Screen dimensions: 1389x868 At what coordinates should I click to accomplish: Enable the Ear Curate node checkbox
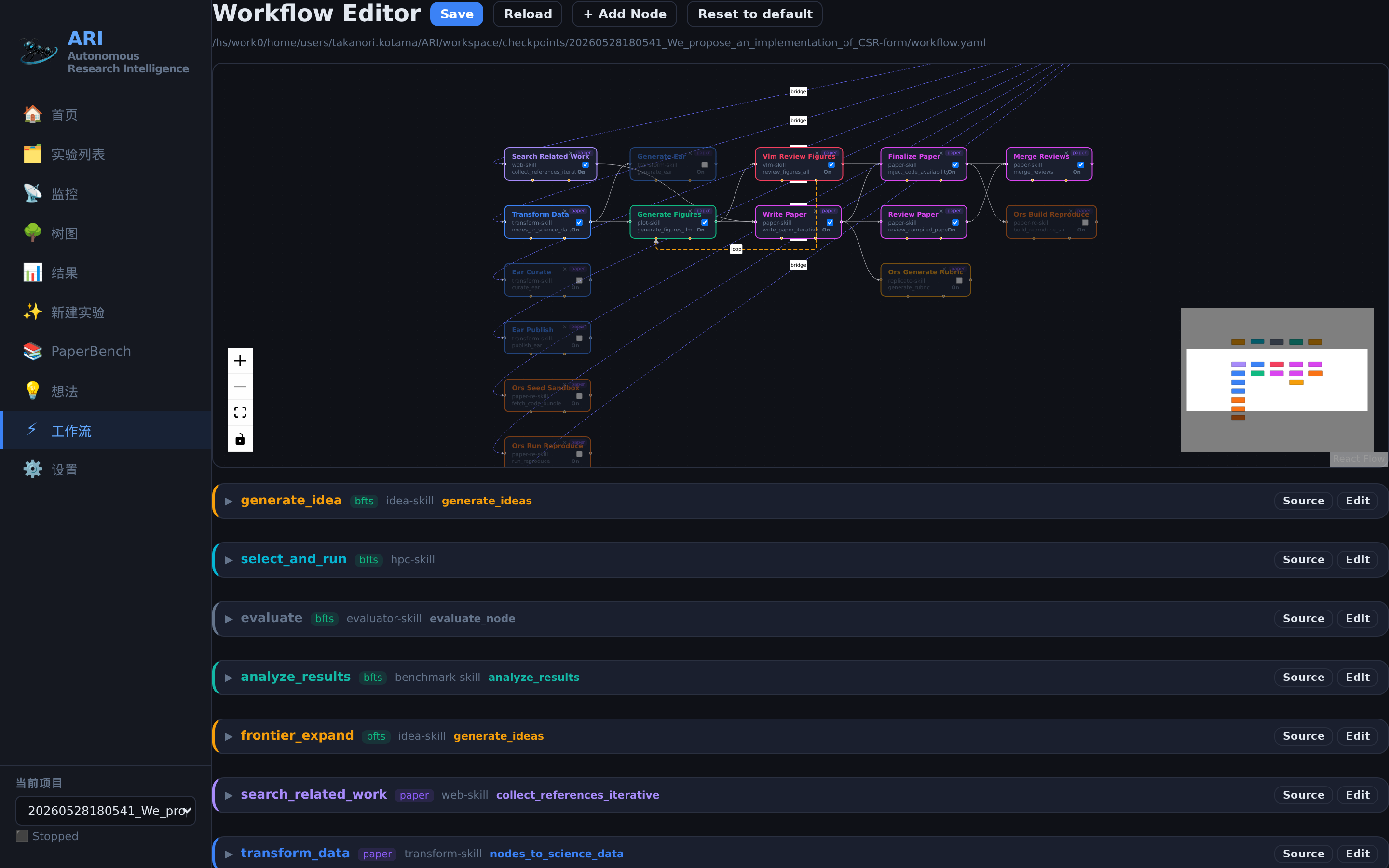[x=579, y=281]
